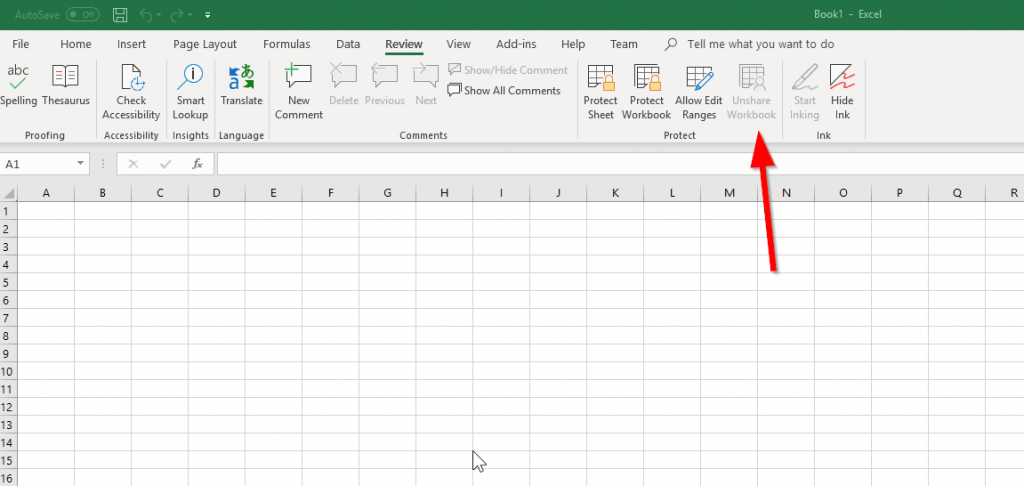
Task: Add a New Comment
Action: click(299, 91)
